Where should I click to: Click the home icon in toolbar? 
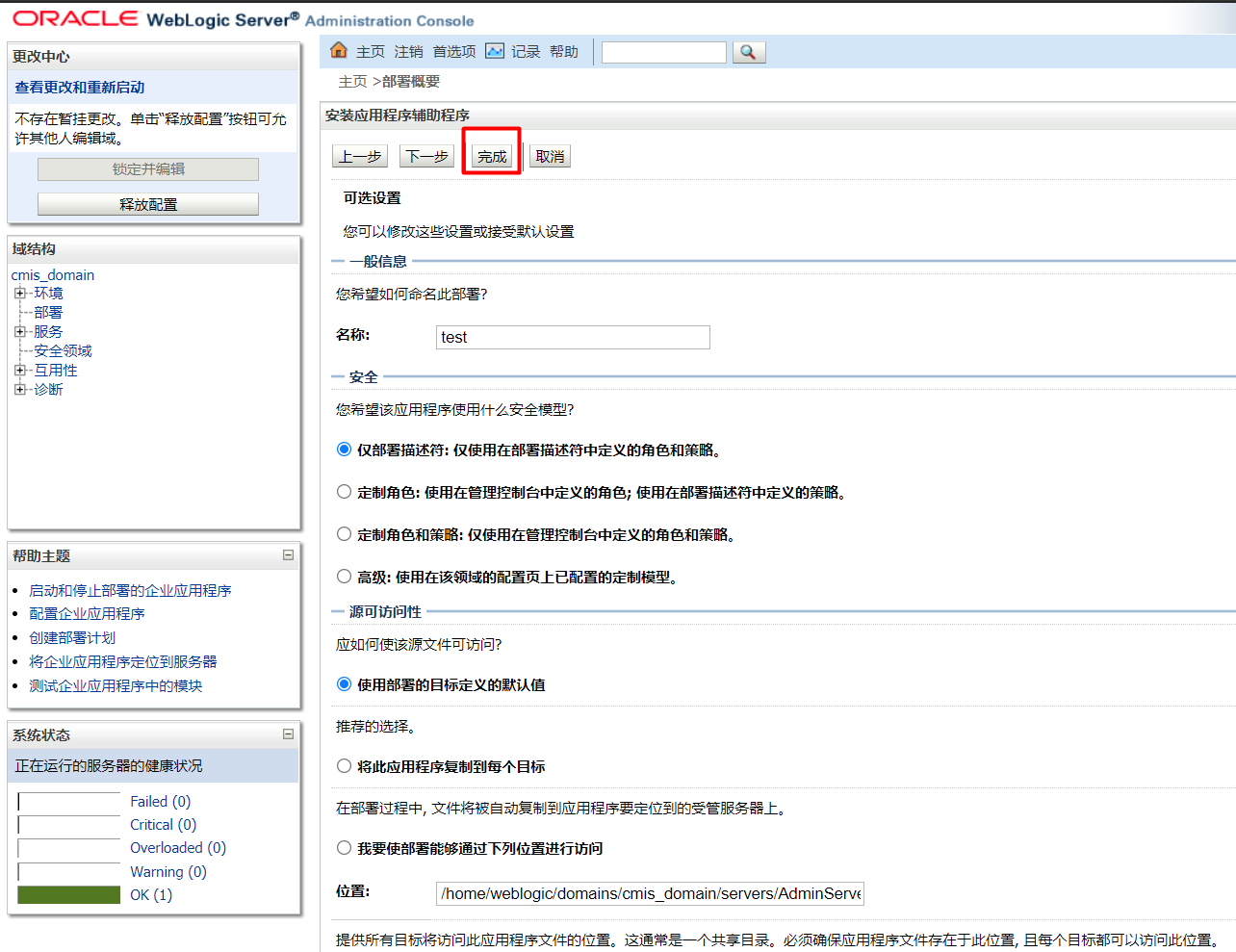339,51
